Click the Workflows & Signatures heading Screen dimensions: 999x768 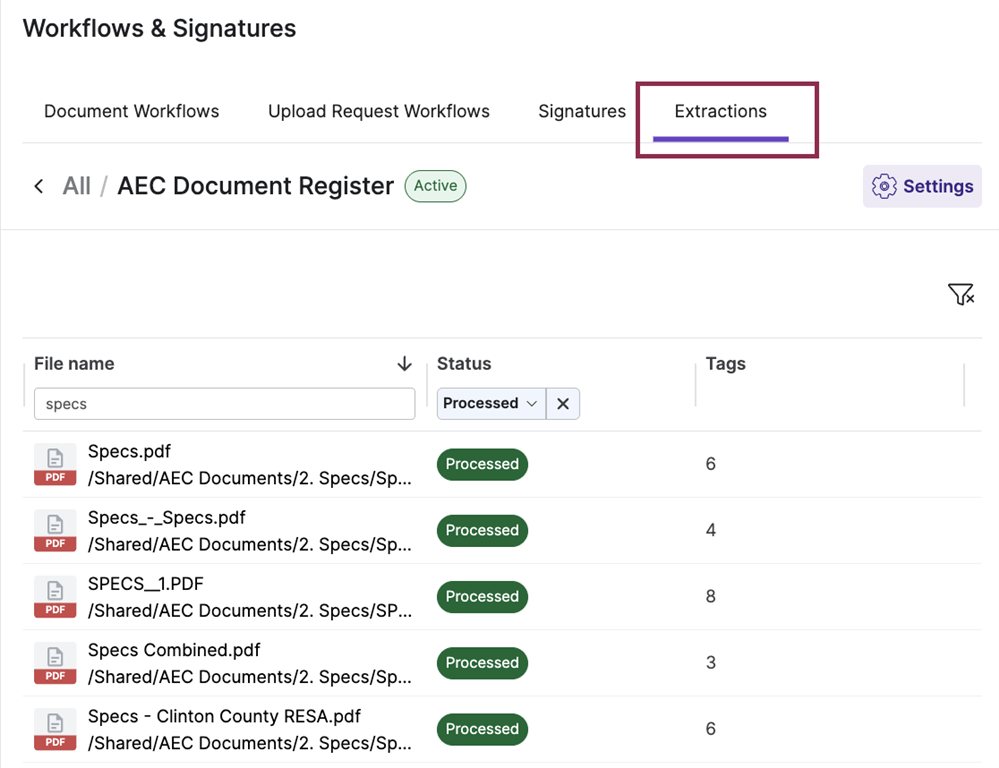point(159,29)
